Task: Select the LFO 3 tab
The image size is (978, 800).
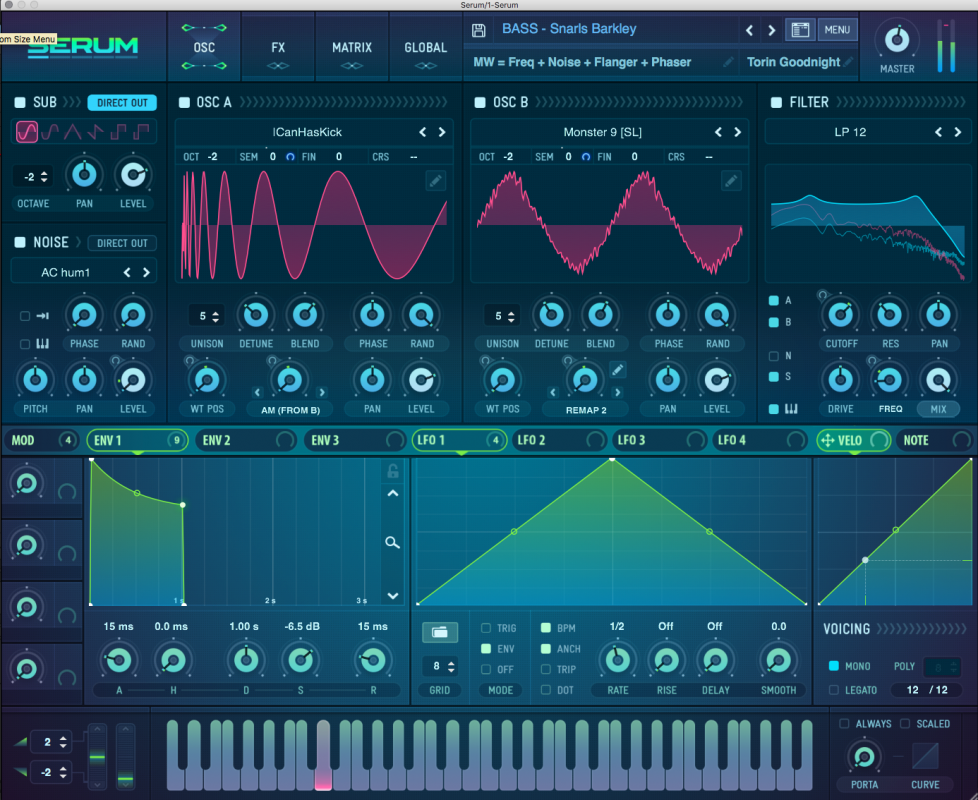Action: tap(658, 440)
